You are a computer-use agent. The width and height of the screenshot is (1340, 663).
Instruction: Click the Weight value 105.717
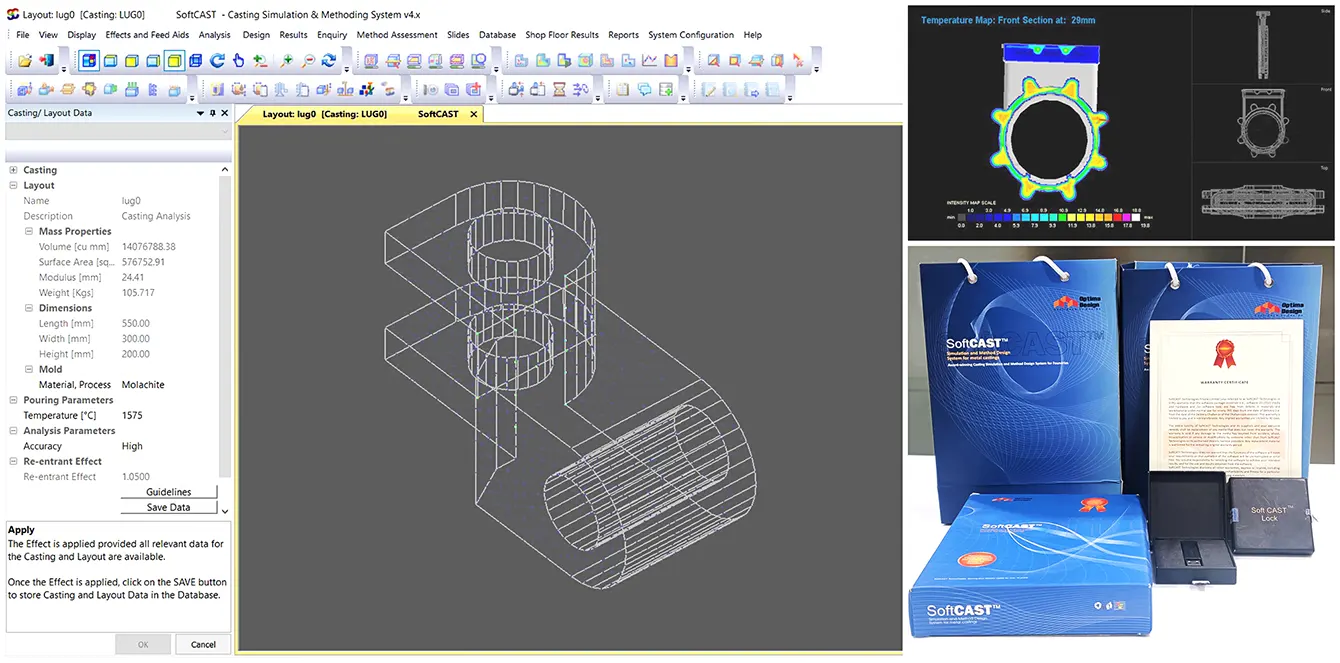138,293
